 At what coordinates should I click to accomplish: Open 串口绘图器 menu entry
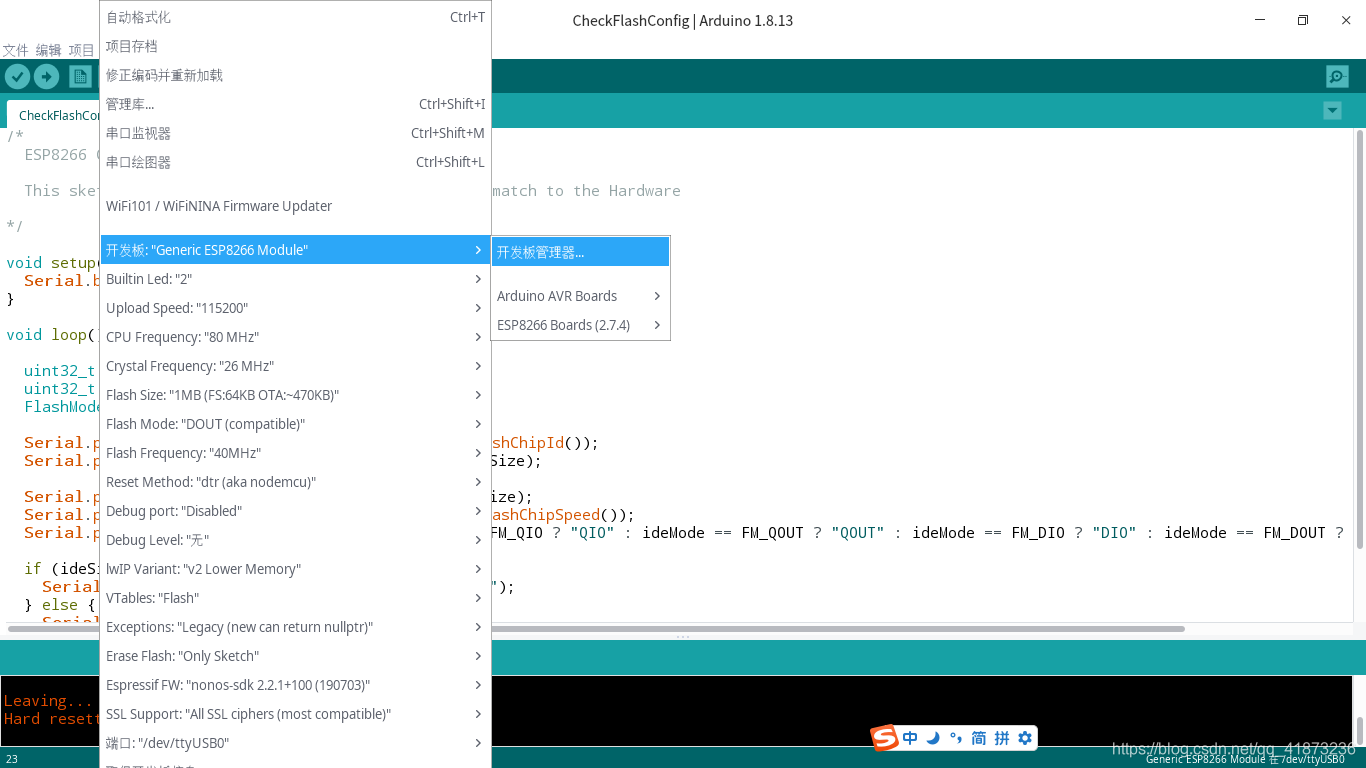pos(296,162)
